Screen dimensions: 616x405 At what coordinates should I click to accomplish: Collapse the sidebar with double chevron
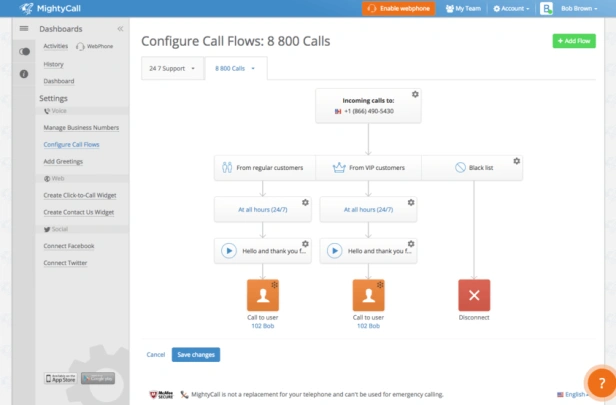click(x=121, y=29)
